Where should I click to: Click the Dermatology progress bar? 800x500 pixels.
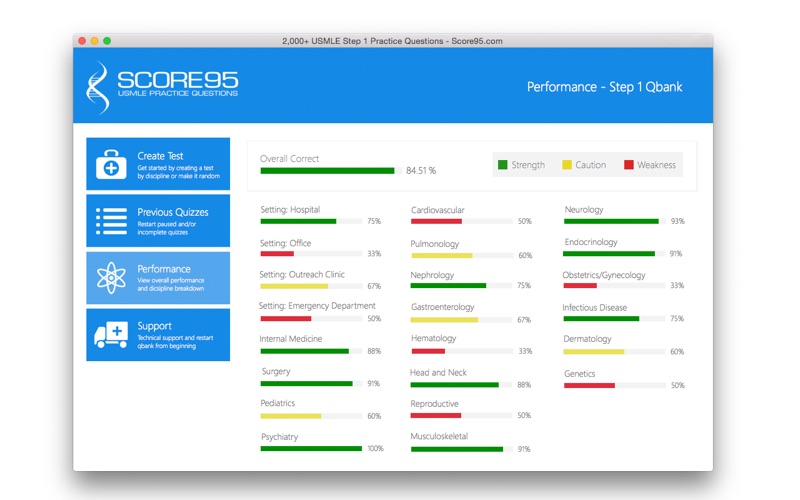click(614, 352)
